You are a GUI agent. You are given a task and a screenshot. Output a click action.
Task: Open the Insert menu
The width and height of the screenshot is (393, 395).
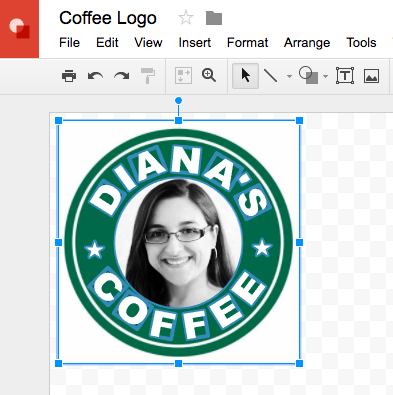click(195, 43)
